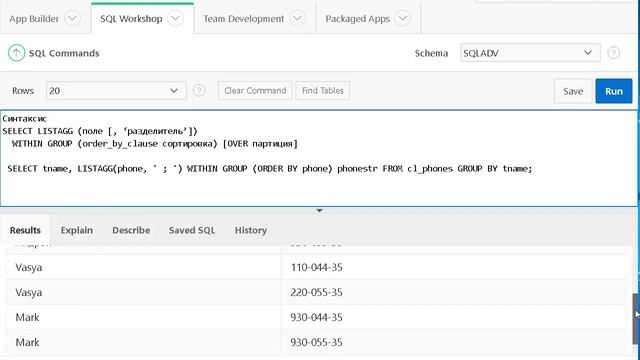Open the History tab
640x360 pixels.
coord(251,230)
